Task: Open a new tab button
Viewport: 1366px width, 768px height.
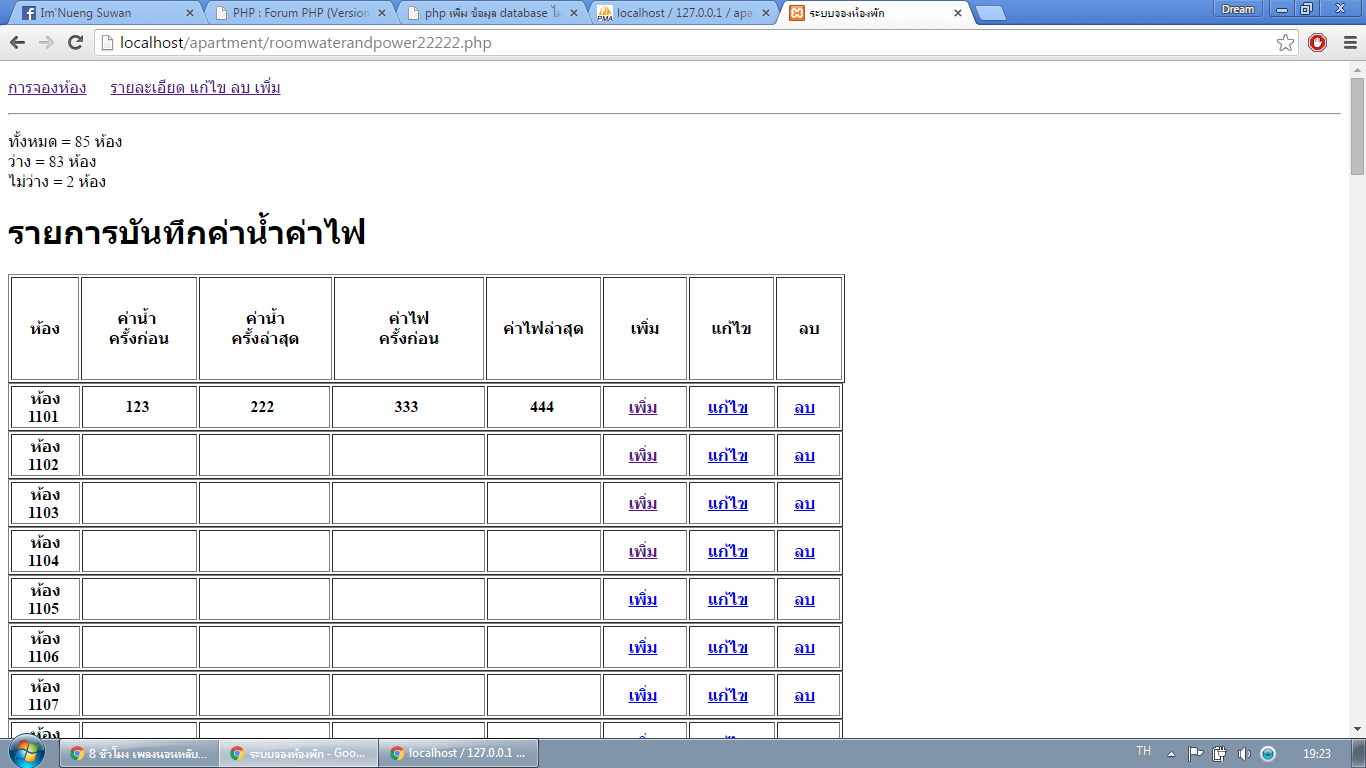Action: (x=991, y=13)
